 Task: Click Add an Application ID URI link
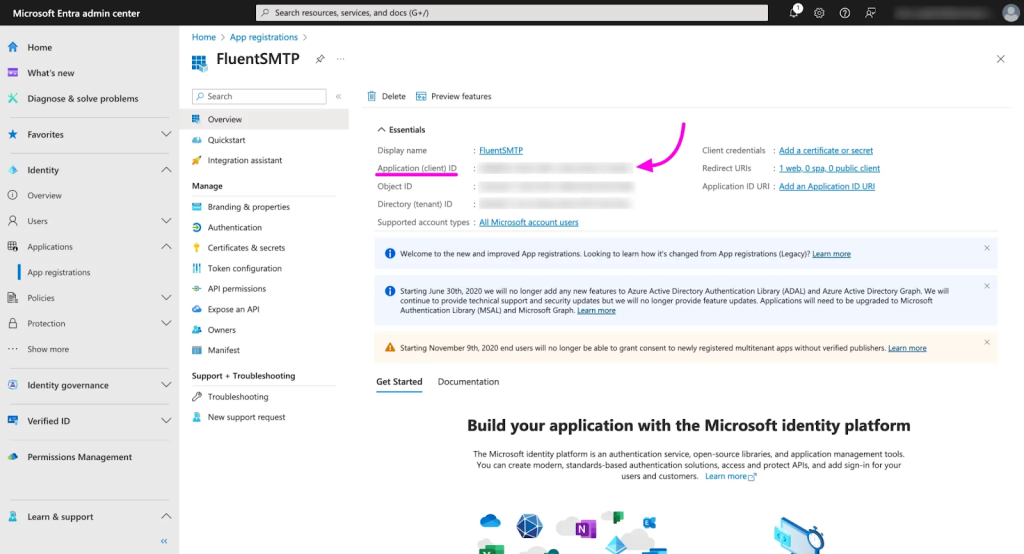[826, 187]
